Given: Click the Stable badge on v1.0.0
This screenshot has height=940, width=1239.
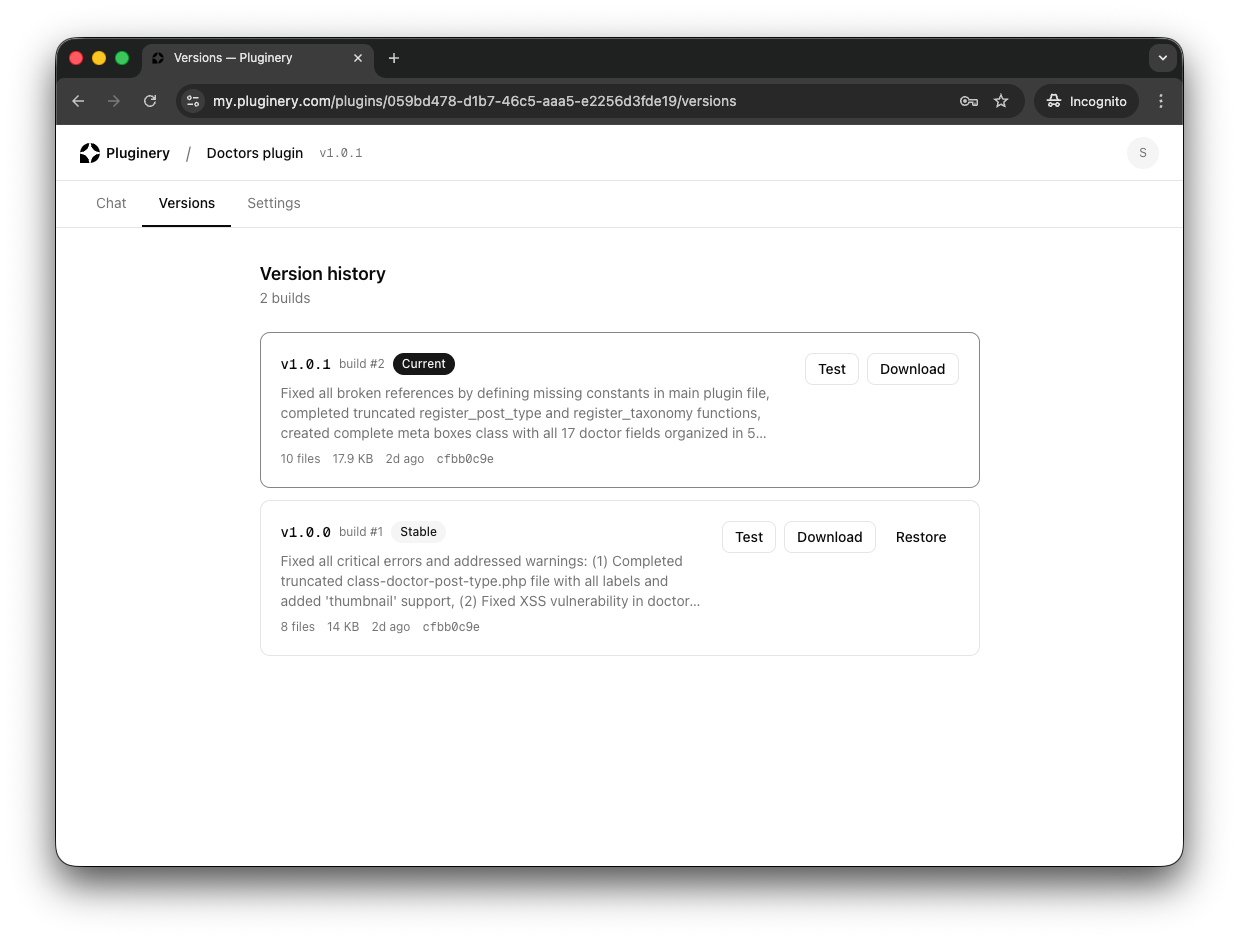Looking at the screenshot, I should coord(418,531).
